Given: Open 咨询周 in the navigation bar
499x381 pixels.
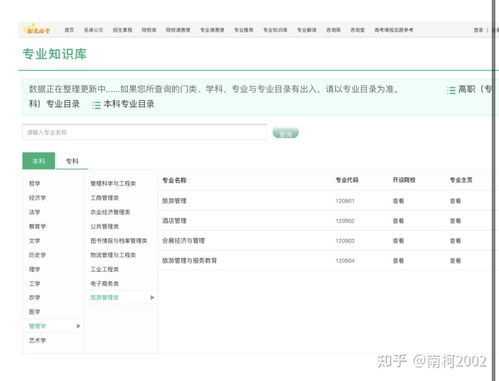Looking at the screenshot, I should [x=333, y=30].
